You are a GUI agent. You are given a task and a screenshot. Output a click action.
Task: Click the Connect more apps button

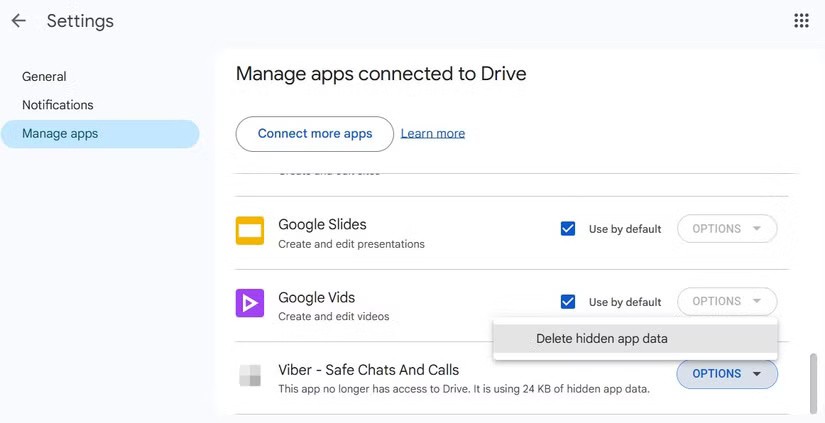(x=315, y=134)
